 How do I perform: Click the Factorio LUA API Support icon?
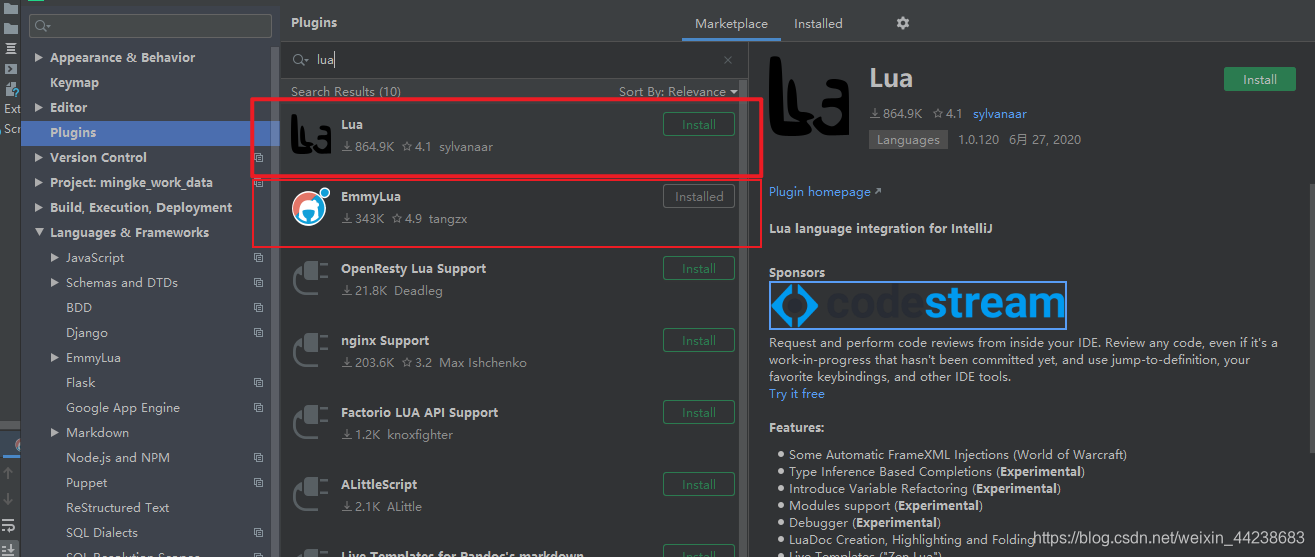tap(310, 423)
